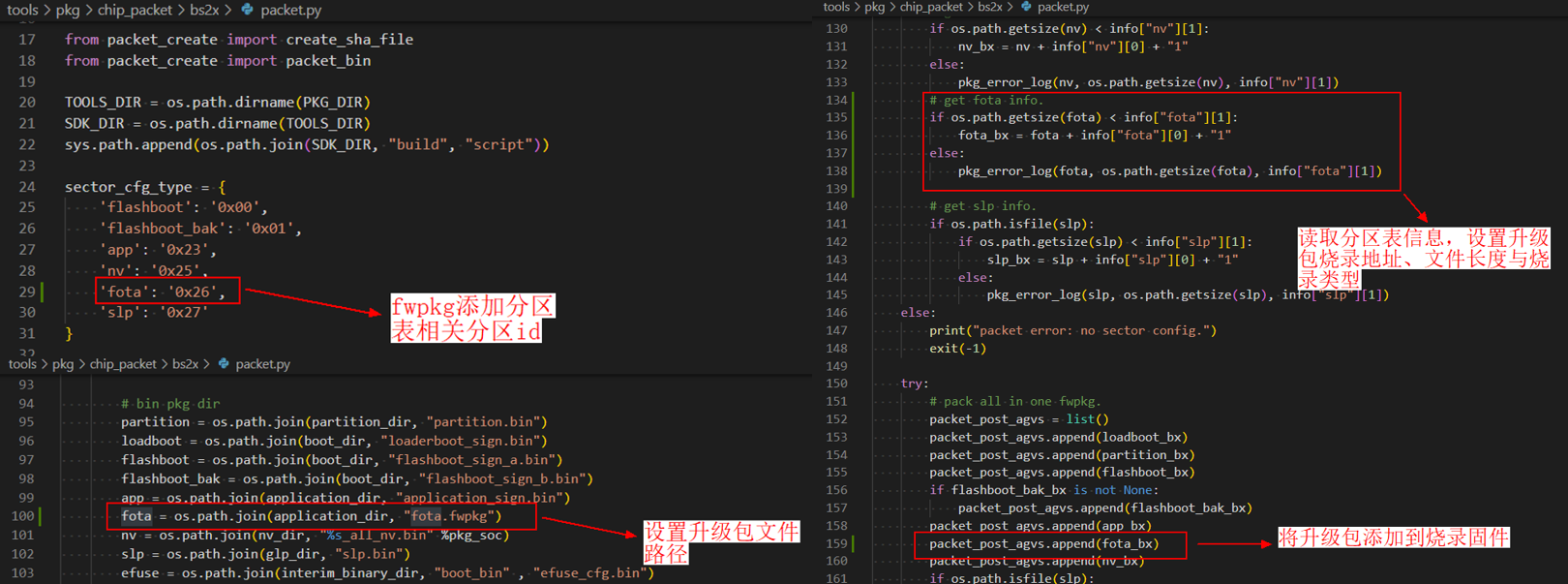This screenshot has height=584, width=1568.
Task: Select 'pkg' breadcrumb in top-left pane
Action: [68, 10]
